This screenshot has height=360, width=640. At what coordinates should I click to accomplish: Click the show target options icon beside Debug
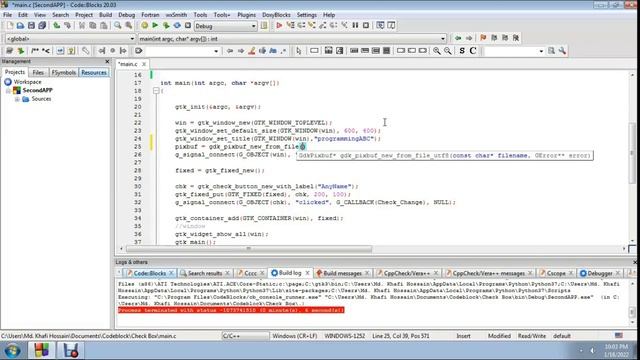264,26
